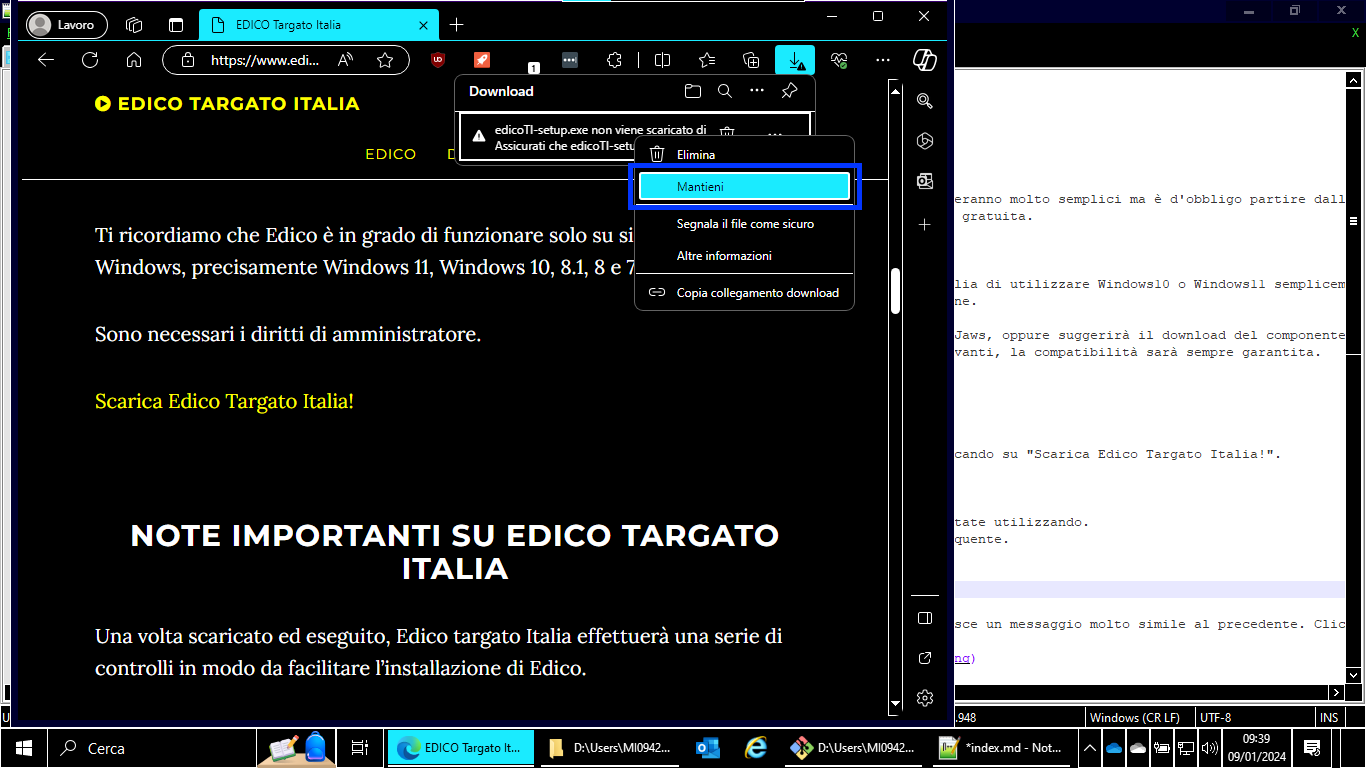Click INS mode in Notepad++ status bar
1366x768 pixels.
pos(1329,717)
